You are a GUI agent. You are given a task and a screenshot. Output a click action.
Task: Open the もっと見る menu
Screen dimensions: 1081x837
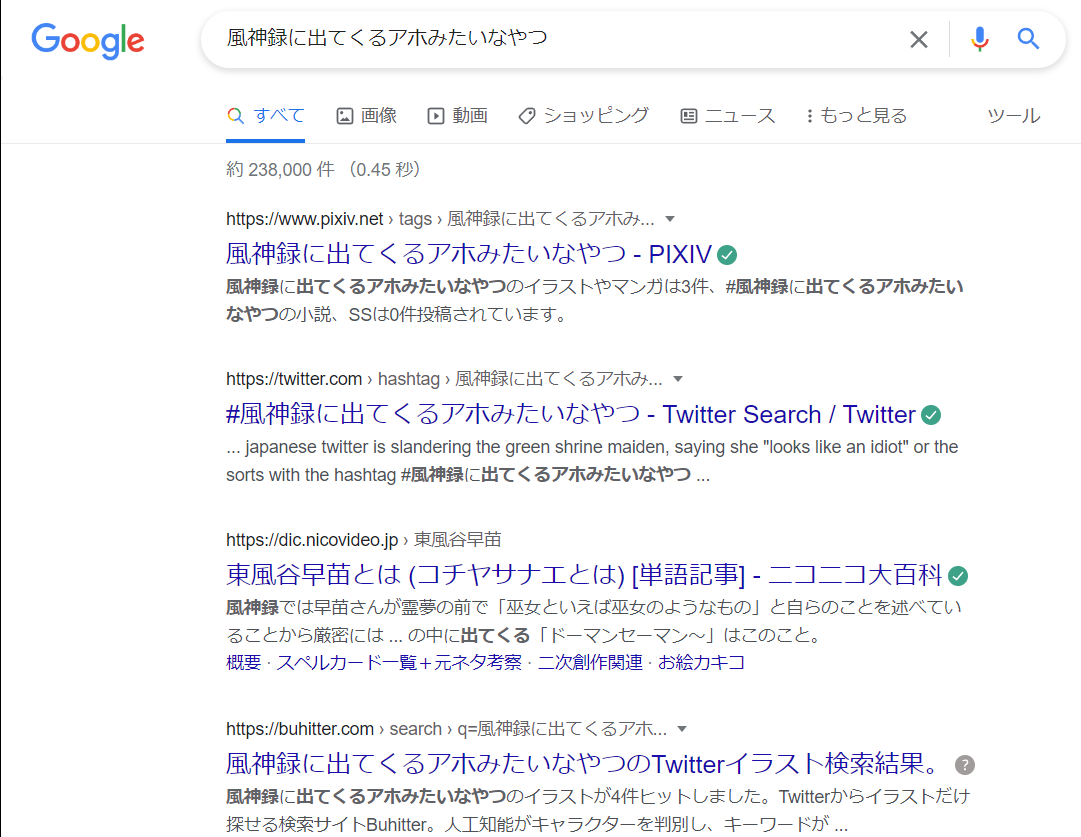pos(856,116)
